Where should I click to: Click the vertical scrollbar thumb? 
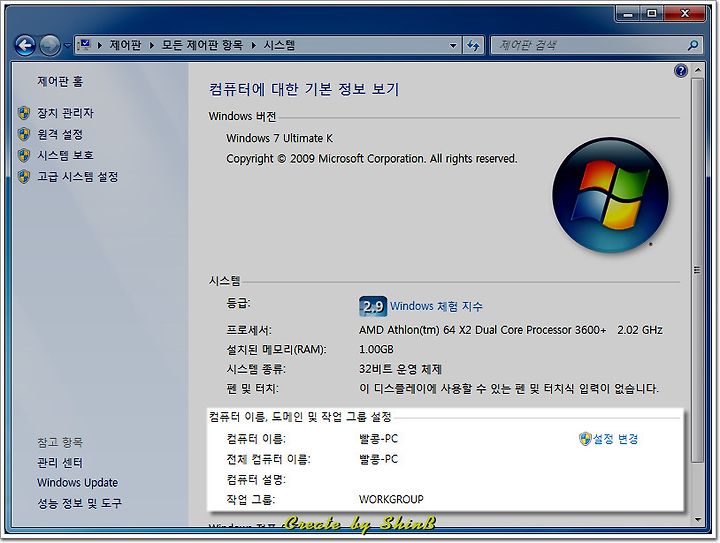[698, 270]
